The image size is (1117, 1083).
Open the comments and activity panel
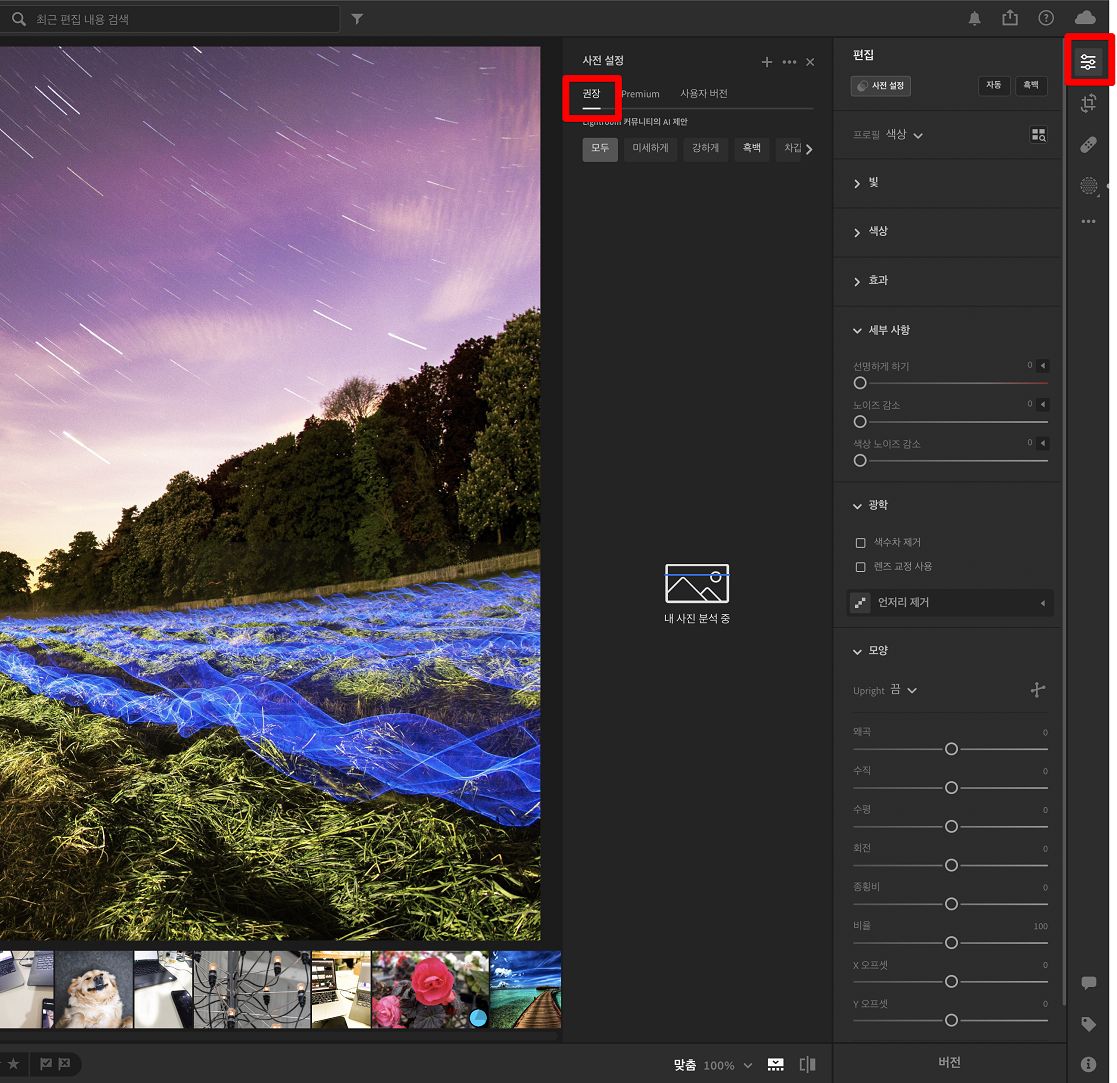click(x=1089, y=983)
